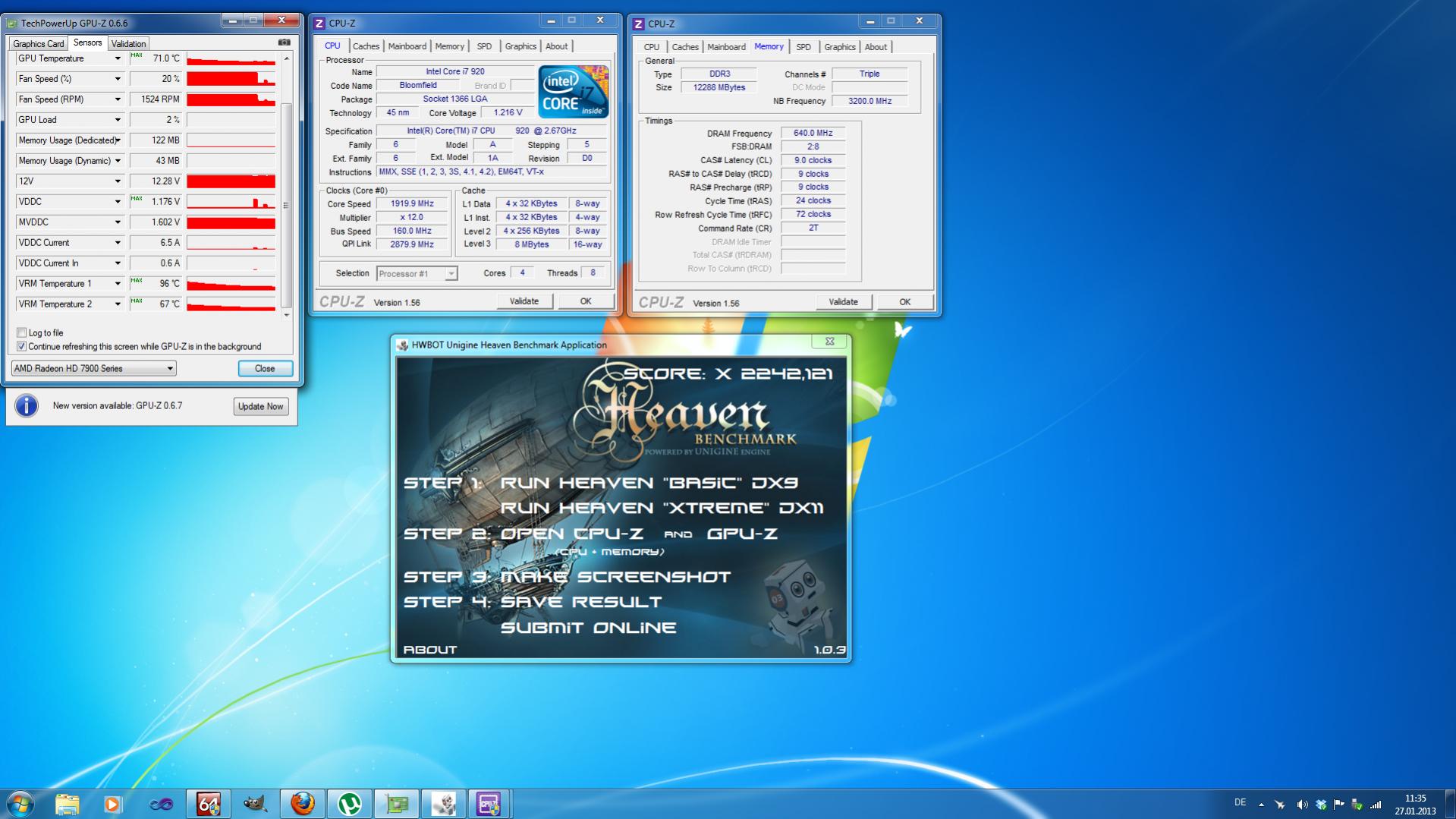Open the Fan Speed (RPM) sensor dropdown
This screenshot has width=1456, height=819.
[x=118, y=99]
